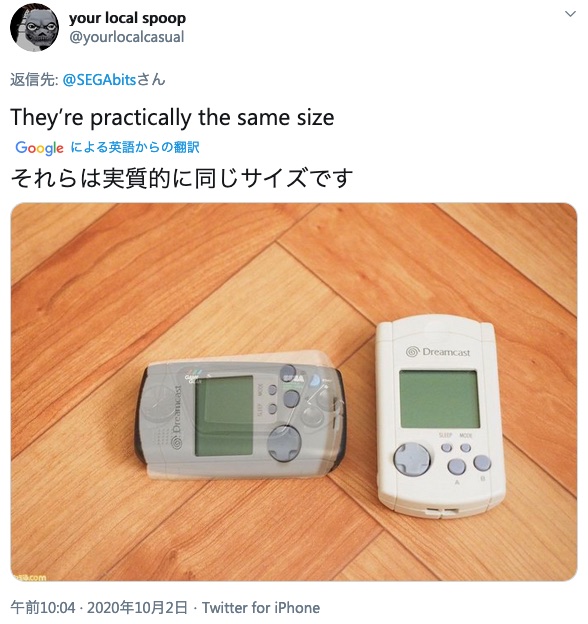Image resolution: width=588 pixels, height=624 pixels.
Task: Click the Dreamcast logo on white VMU
Action: [438, 352]
